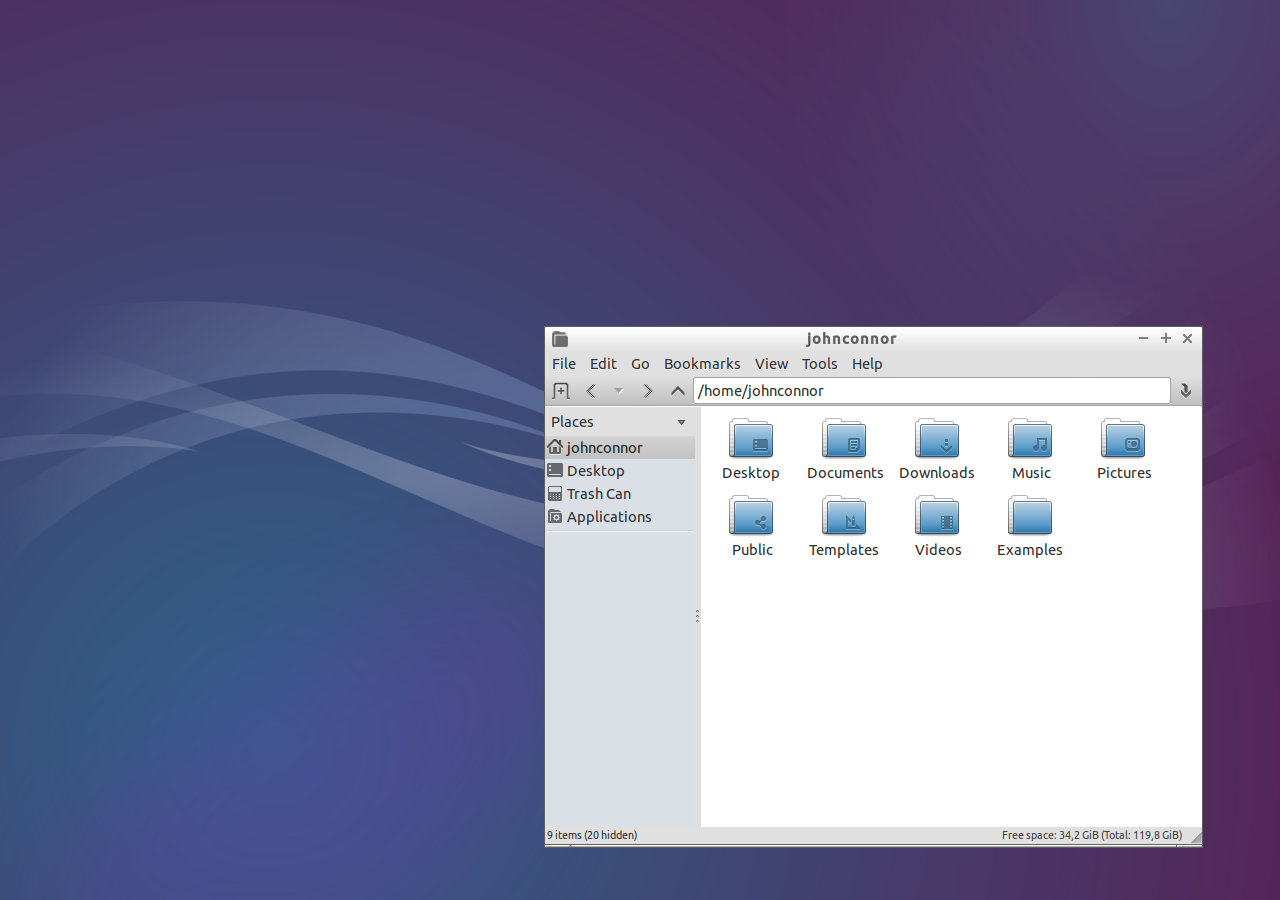Image resolution: width=1280 pixels, height=900 pixels.
Task: Select johnconnor home in Places
Action: pos(620,448)
